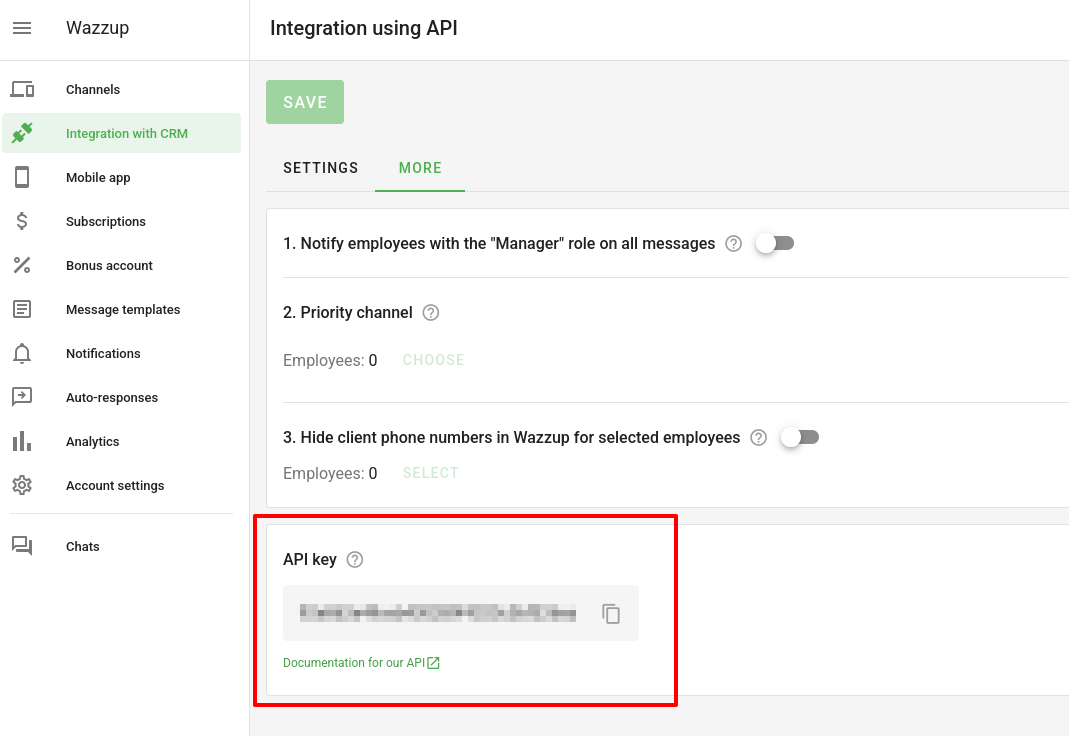Click the Channels devices icon

[22, 89]
